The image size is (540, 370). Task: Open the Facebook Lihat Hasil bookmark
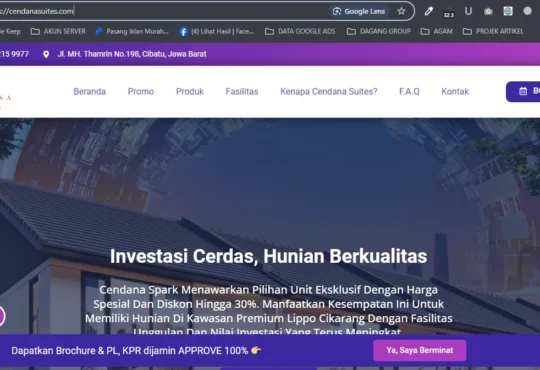(x=216, y=32)
